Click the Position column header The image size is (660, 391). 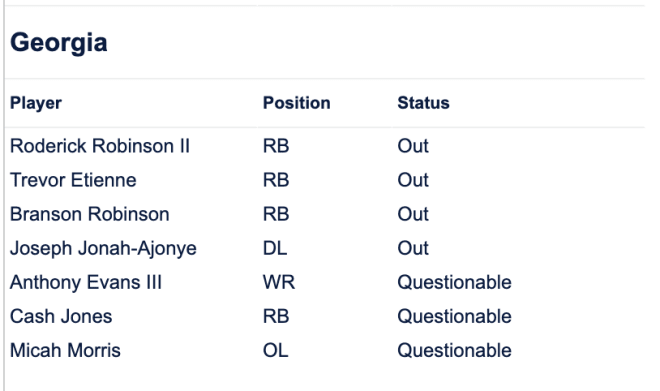296,103
